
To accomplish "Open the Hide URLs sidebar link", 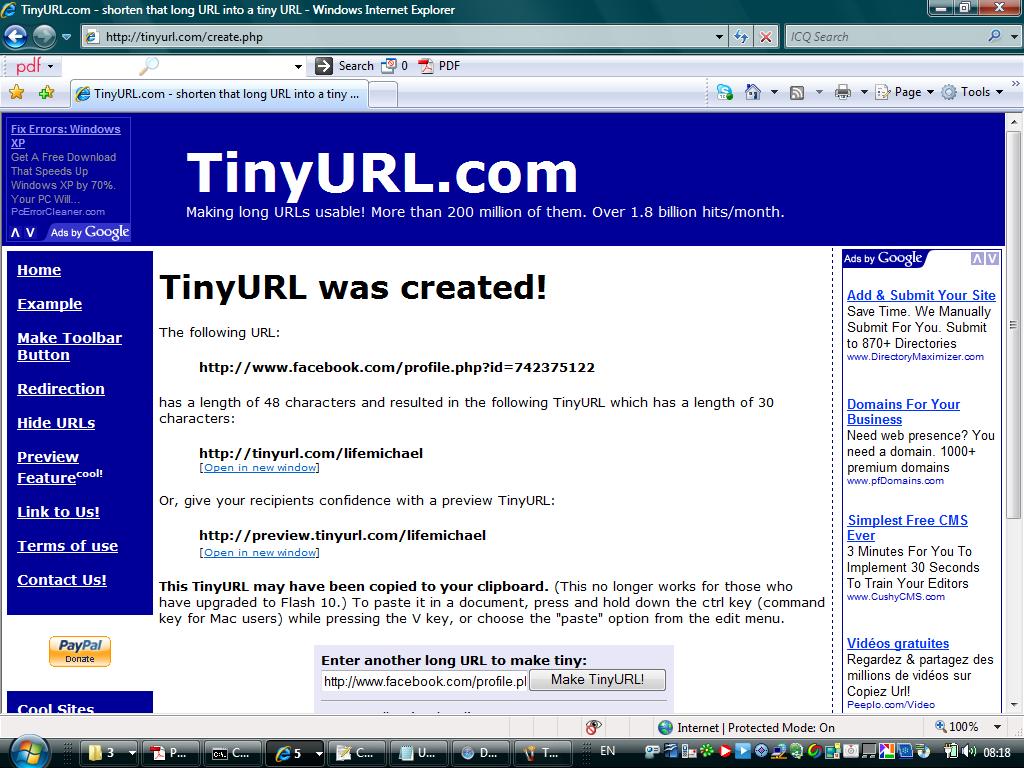I will coord(56,423).
